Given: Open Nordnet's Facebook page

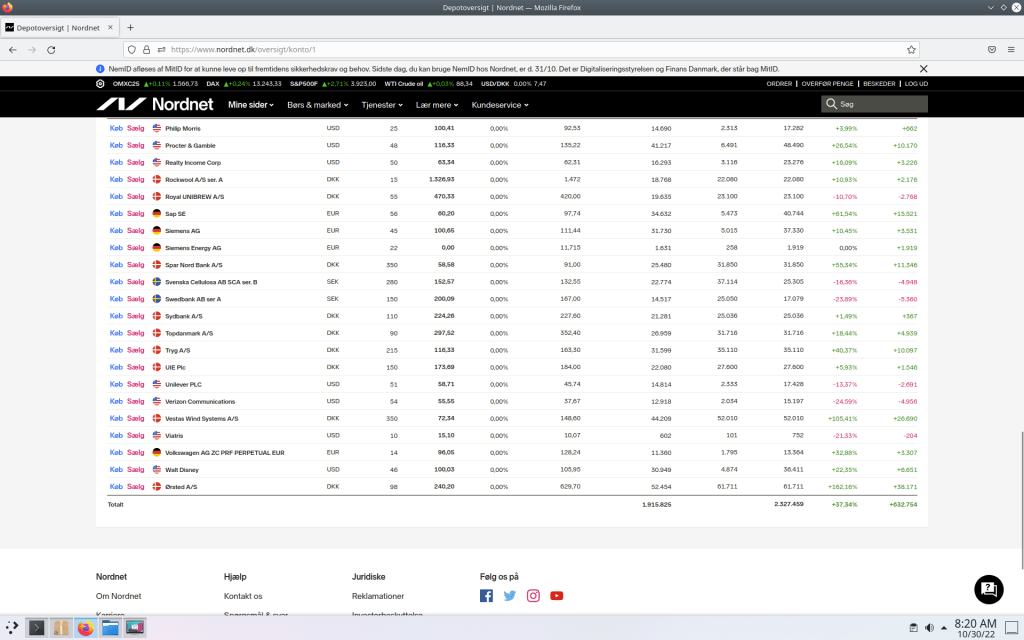Looking at the screenshot, I should 486,596.
